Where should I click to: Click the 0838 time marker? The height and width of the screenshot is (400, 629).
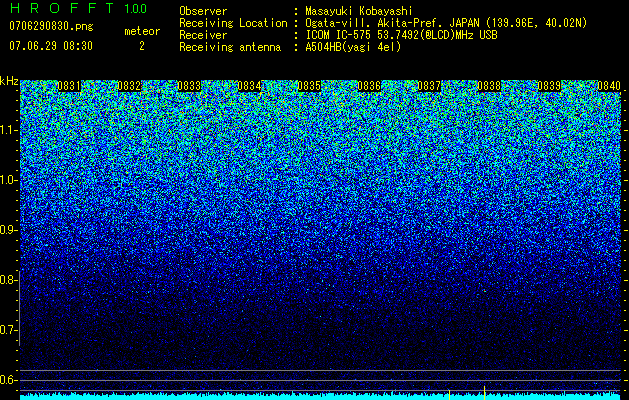(x=489, y=86)
